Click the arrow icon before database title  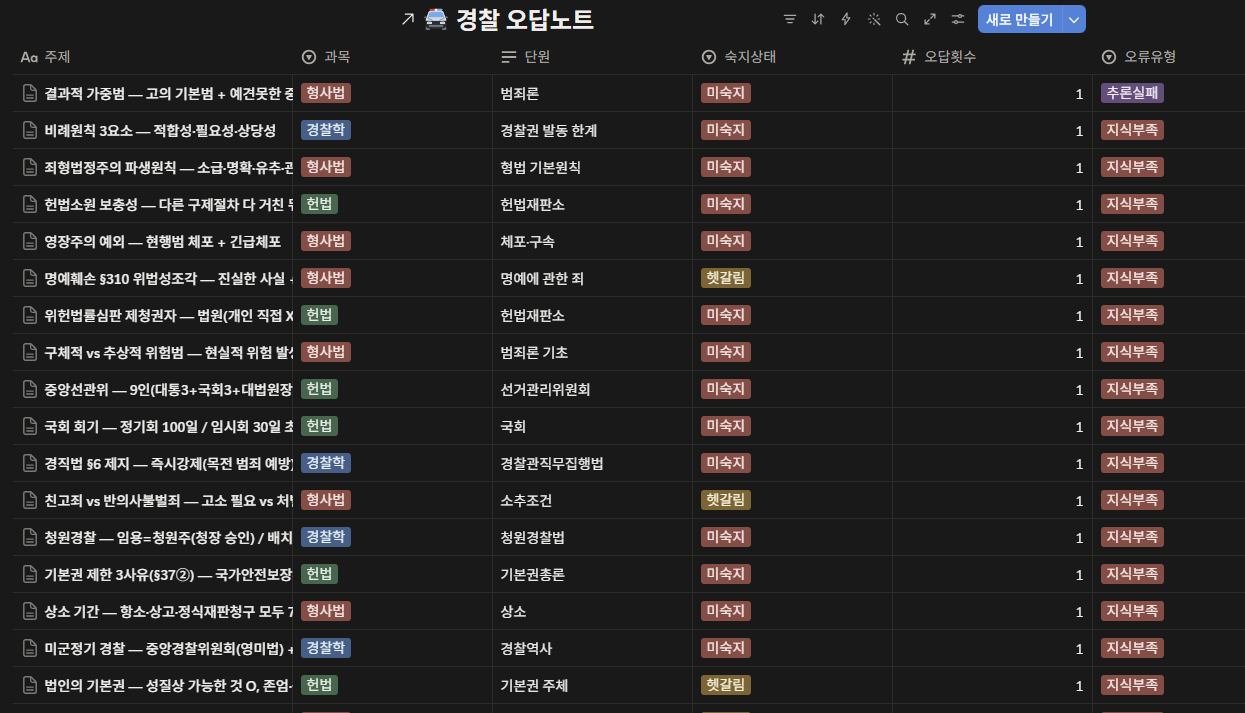407,20
